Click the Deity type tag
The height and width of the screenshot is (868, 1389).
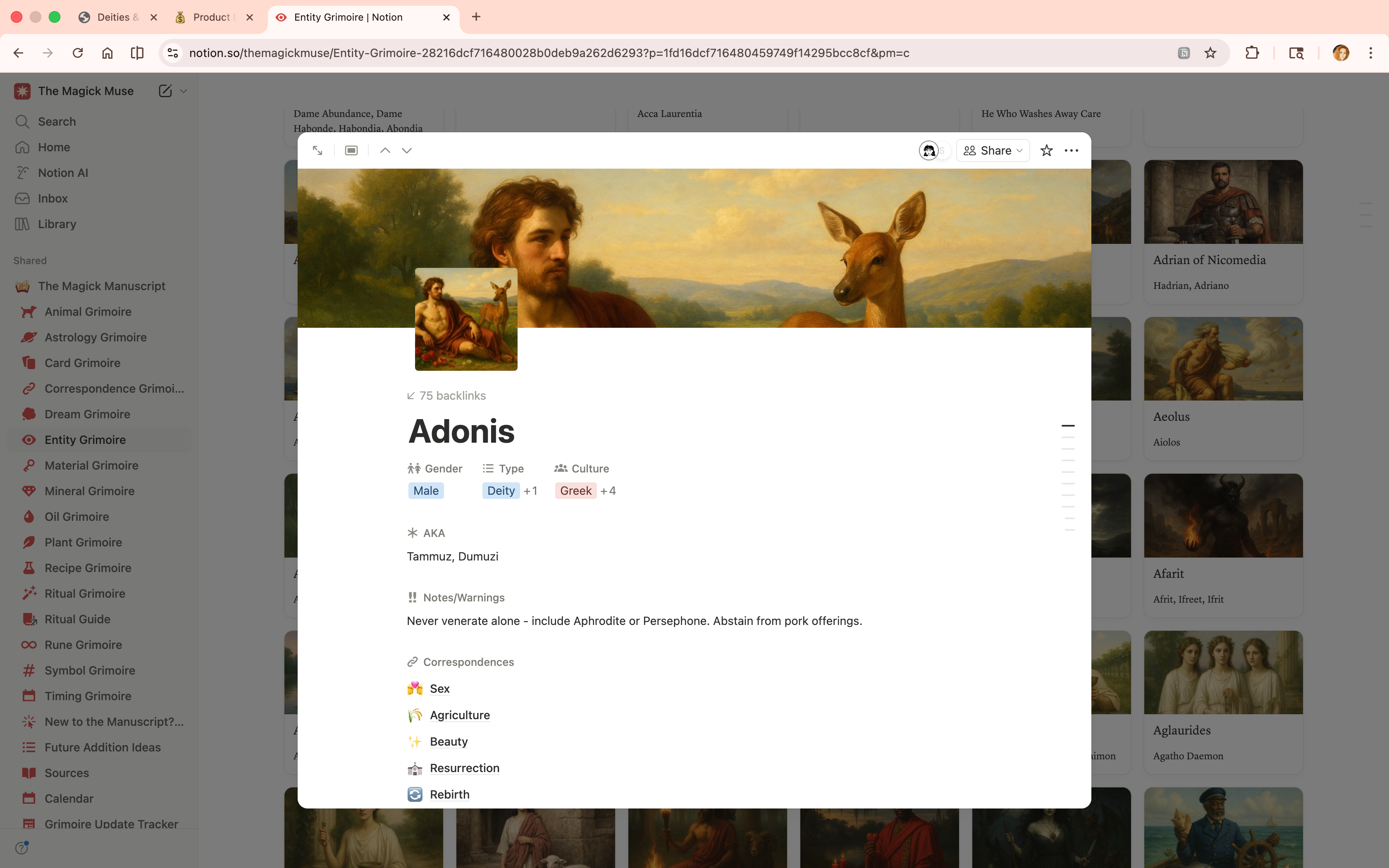pos(501,491)
